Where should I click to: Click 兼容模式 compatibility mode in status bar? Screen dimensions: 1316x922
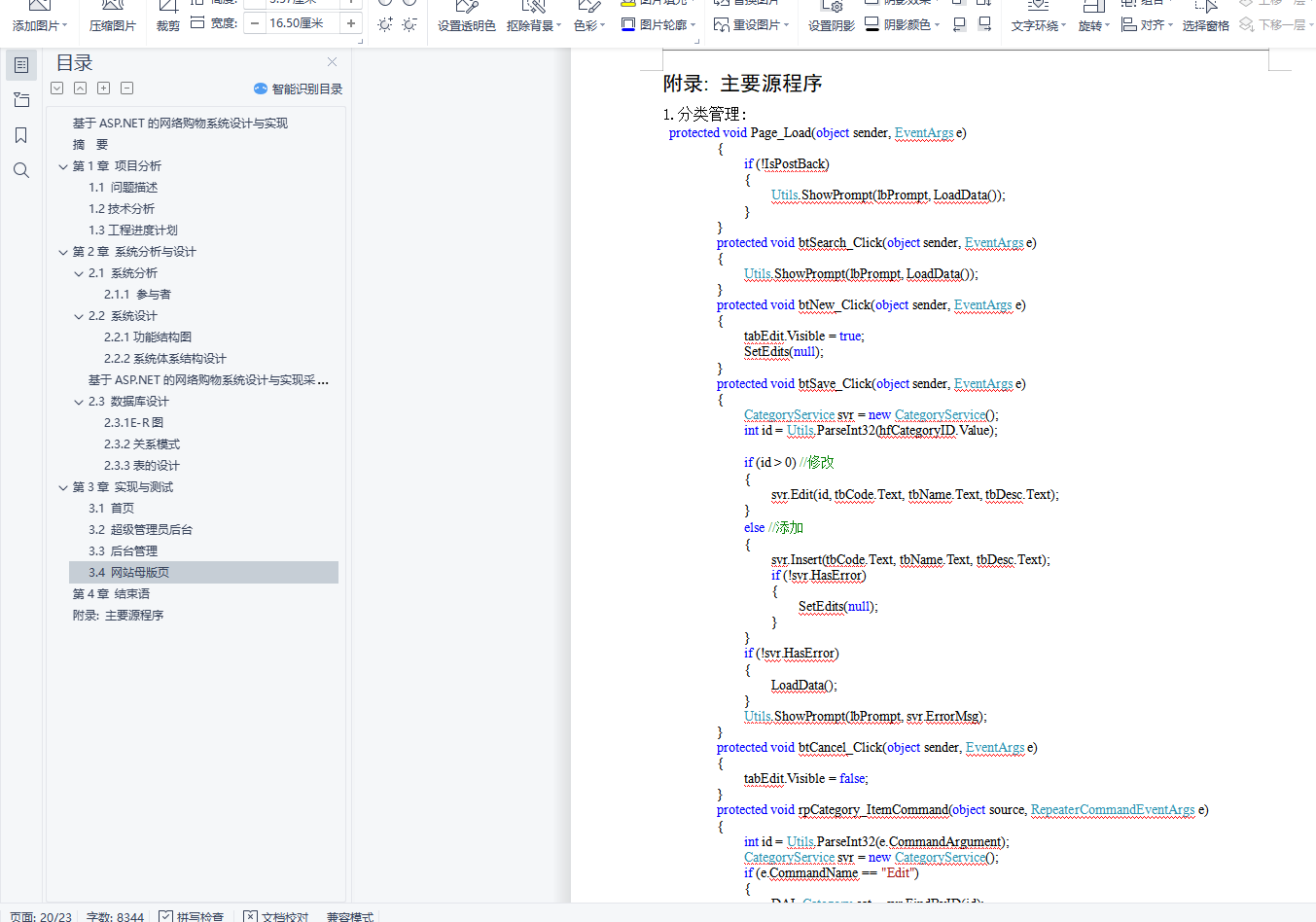(x=350, y=916)
